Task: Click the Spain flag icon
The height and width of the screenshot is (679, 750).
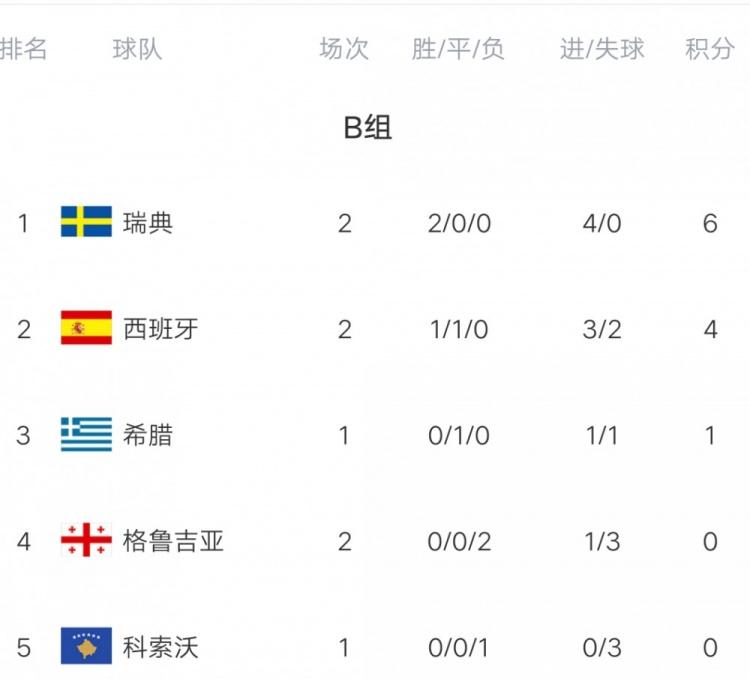Action: 86,329
